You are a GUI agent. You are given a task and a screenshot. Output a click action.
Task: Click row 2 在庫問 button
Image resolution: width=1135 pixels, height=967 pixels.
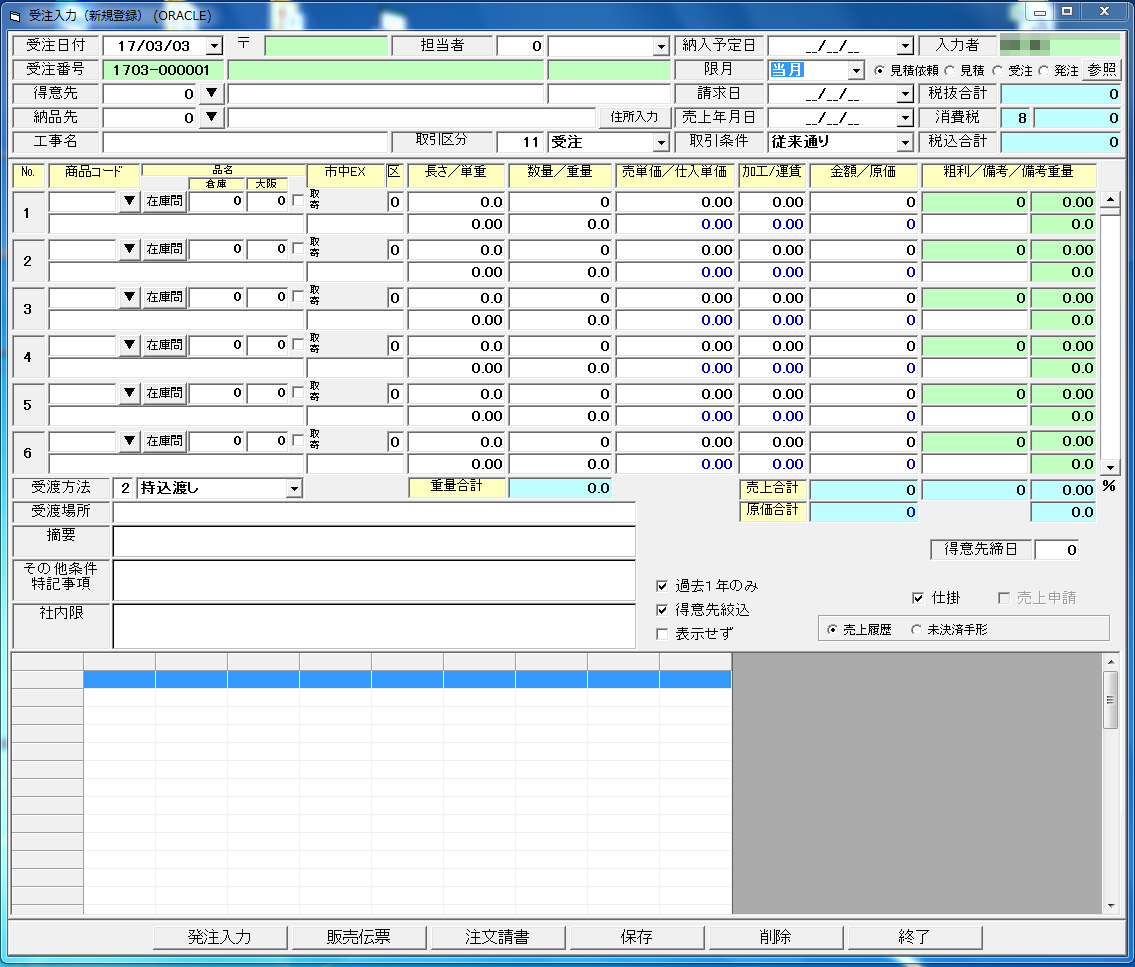point(164,248)
